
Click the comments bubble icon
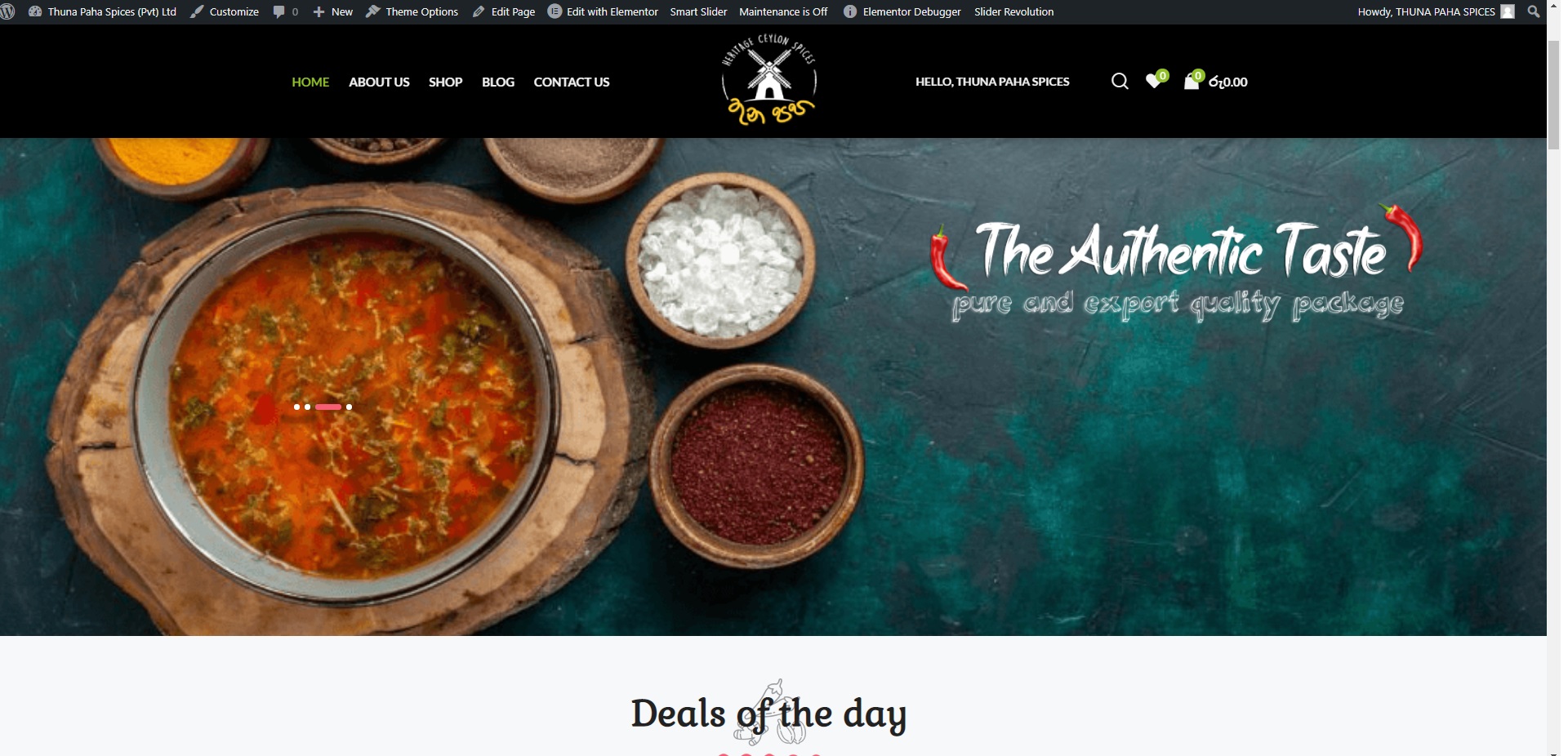coord(279,11)
